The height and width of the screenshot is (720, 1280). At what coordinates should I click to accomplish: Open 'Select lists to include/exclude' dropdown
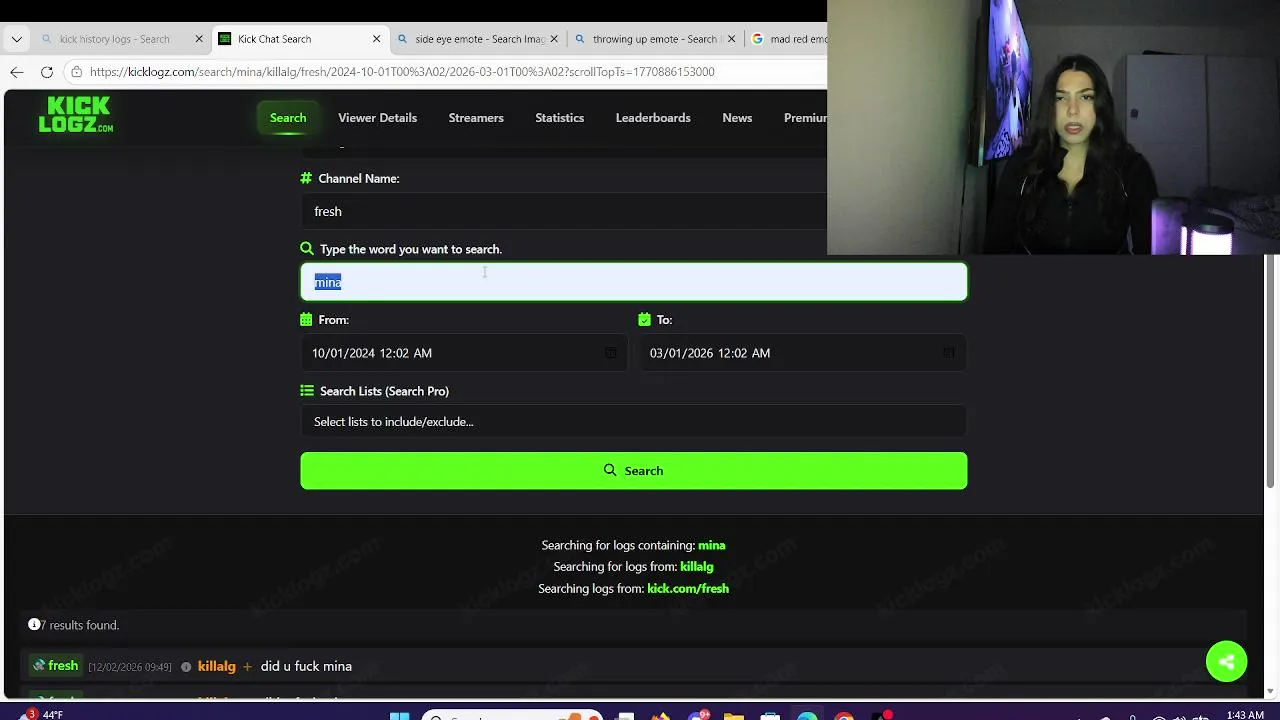(x=634, y=421)
